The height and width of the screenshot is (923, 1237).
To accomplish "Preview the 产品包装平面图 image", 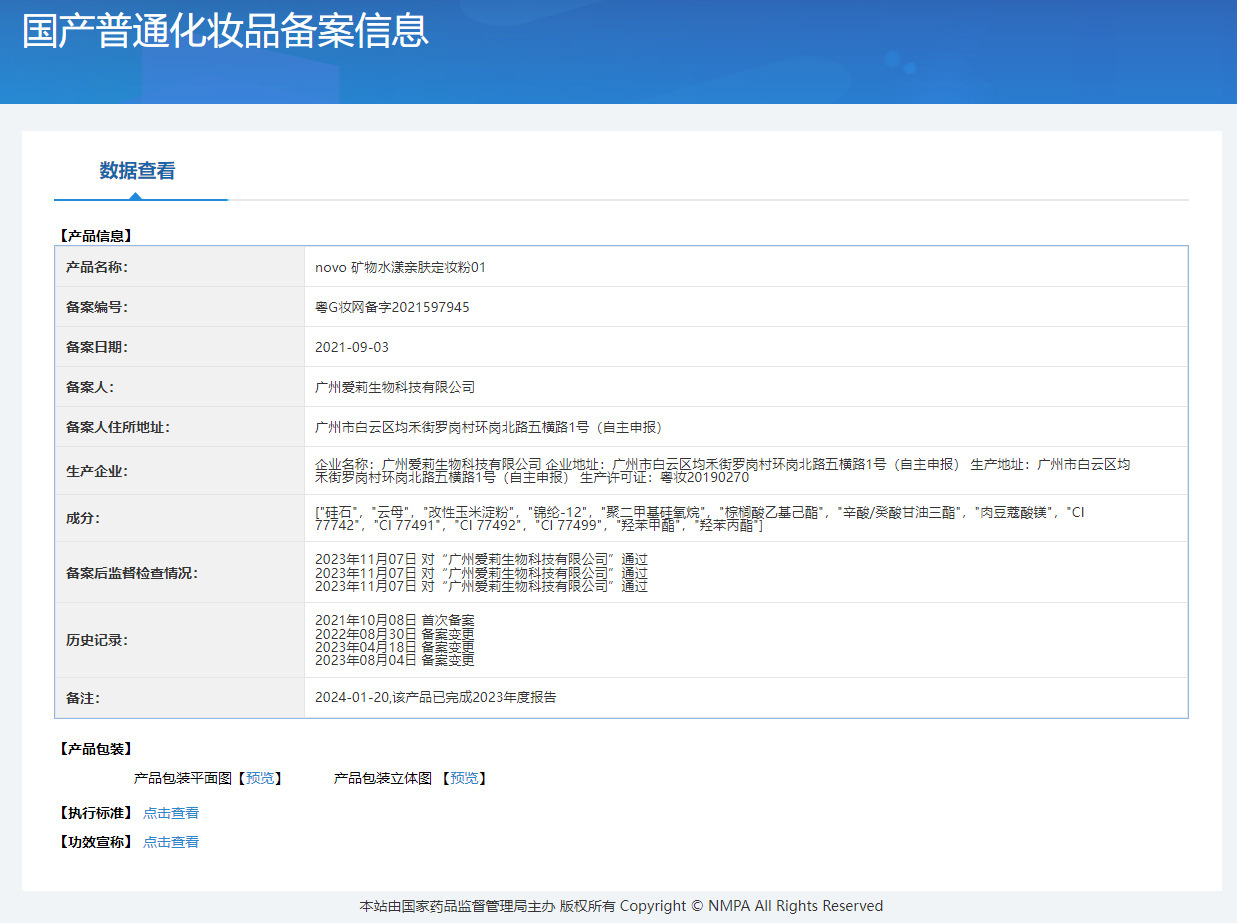I will (260, 778).
